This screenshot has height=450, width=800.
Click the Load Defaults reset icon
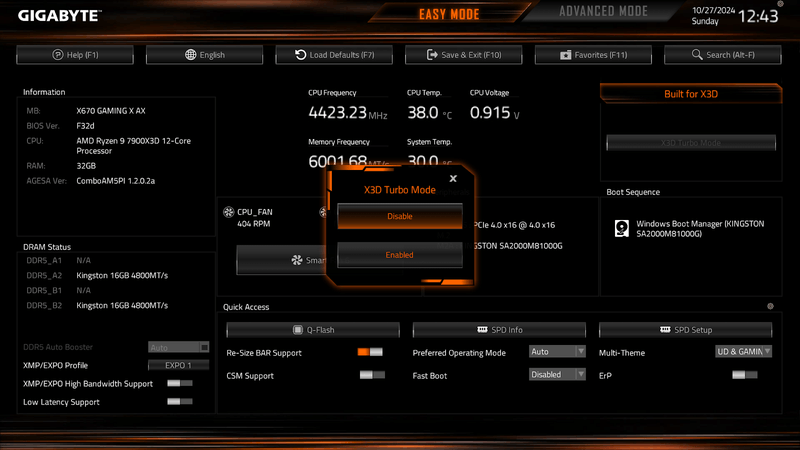[301, 55]
